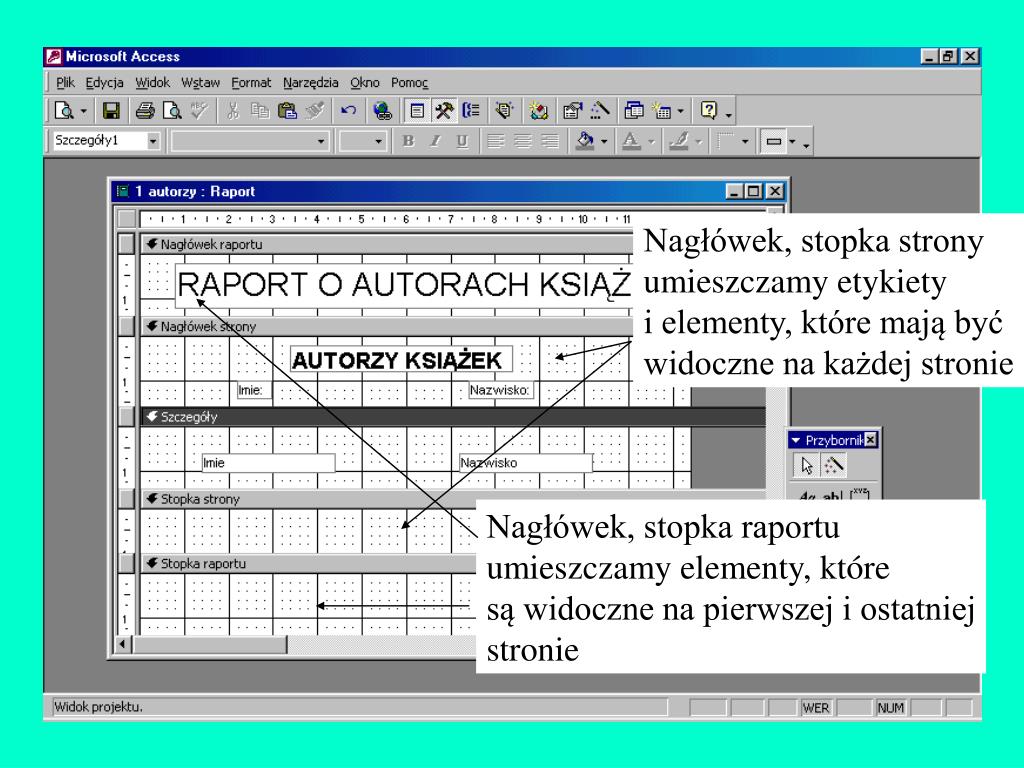This screenshot has width=1024, height=768.
Task: Click the AutoFormat icon
Action: [x=504, y=111]
